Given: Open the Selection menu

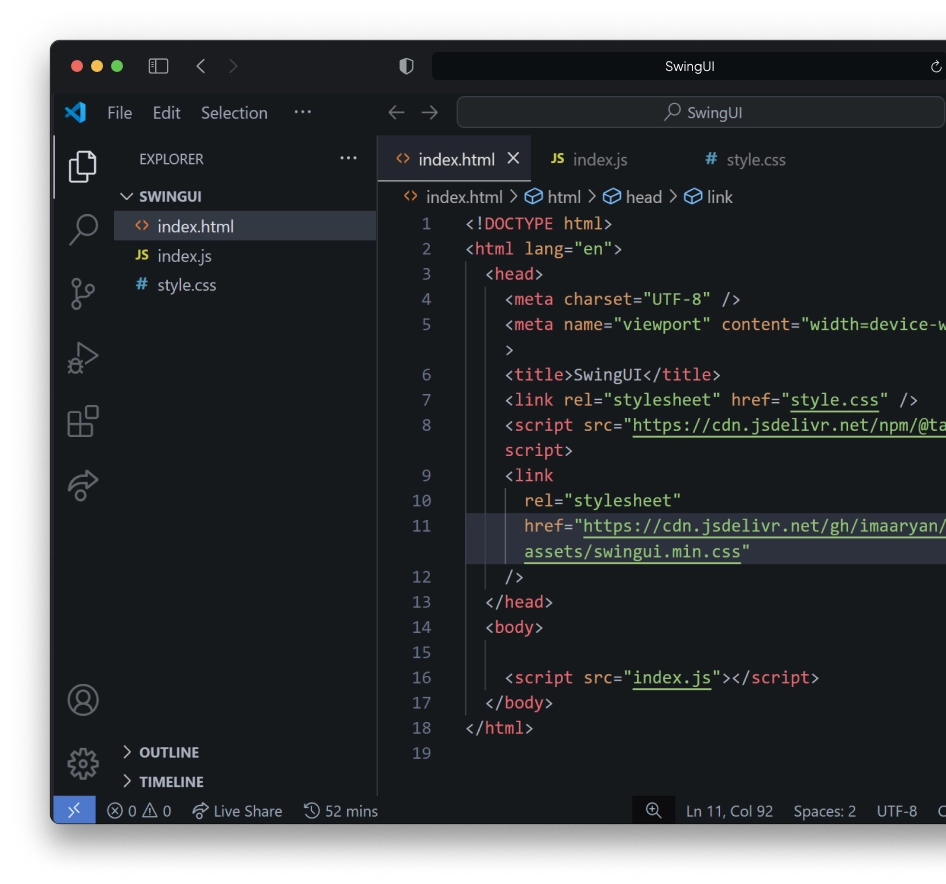Looking at the screenshot, I should tap(234, 113).
